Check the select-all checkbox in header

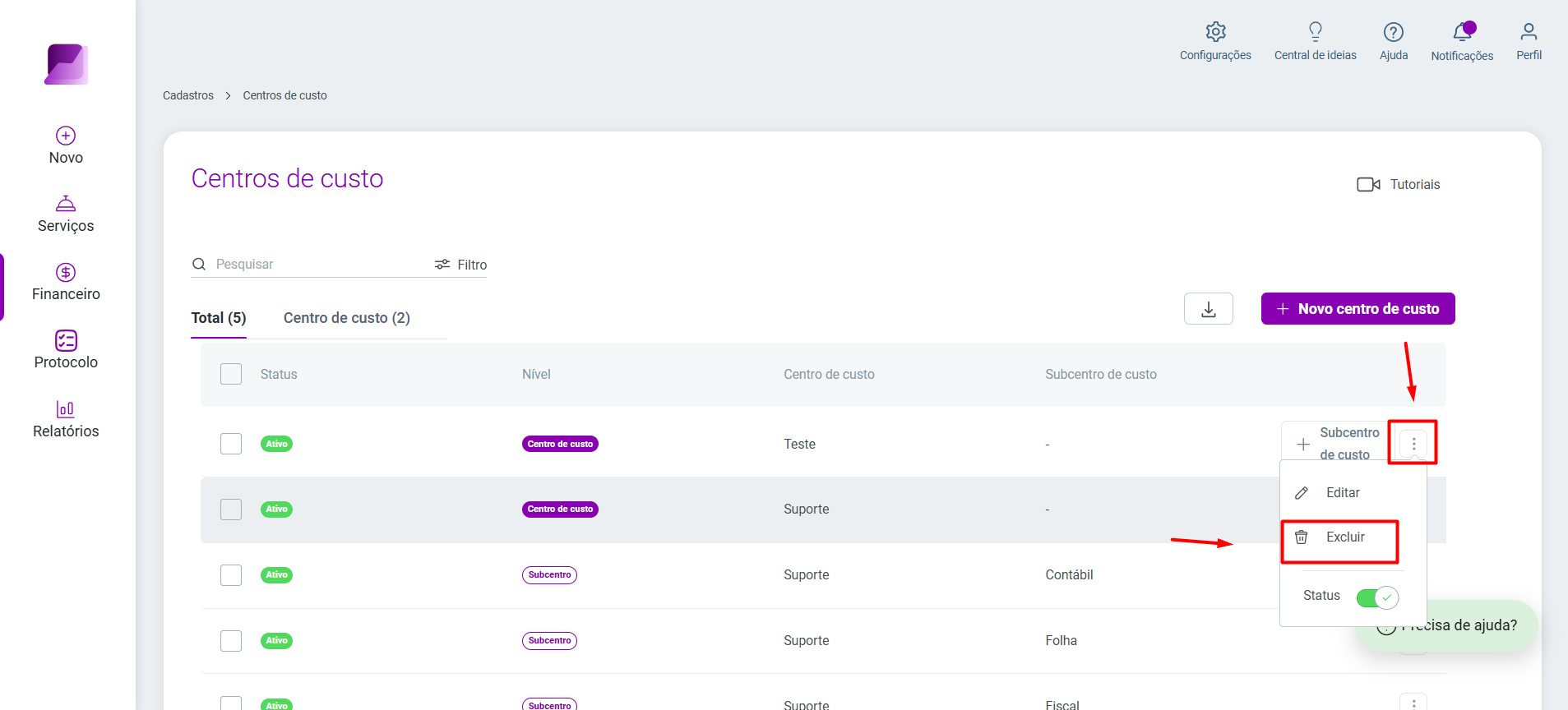[x=231, y=374]
